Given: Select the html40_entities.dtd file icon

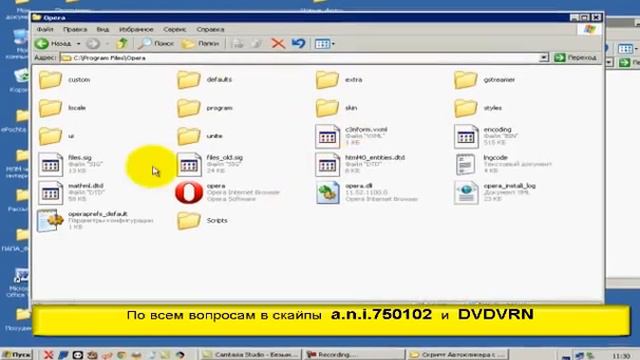Looking at the screenshot, I should [x=327, y=164].
